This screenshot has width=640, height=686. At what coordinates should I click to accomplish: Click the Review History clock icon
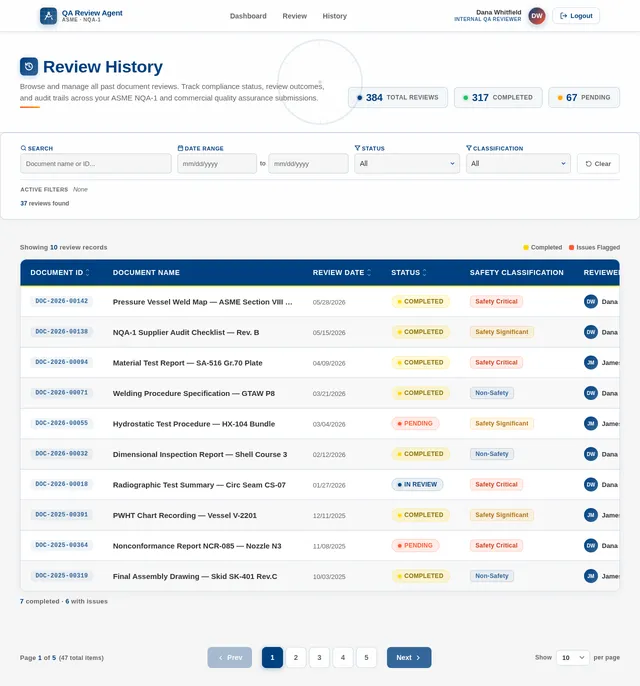(x=29, y=66)
